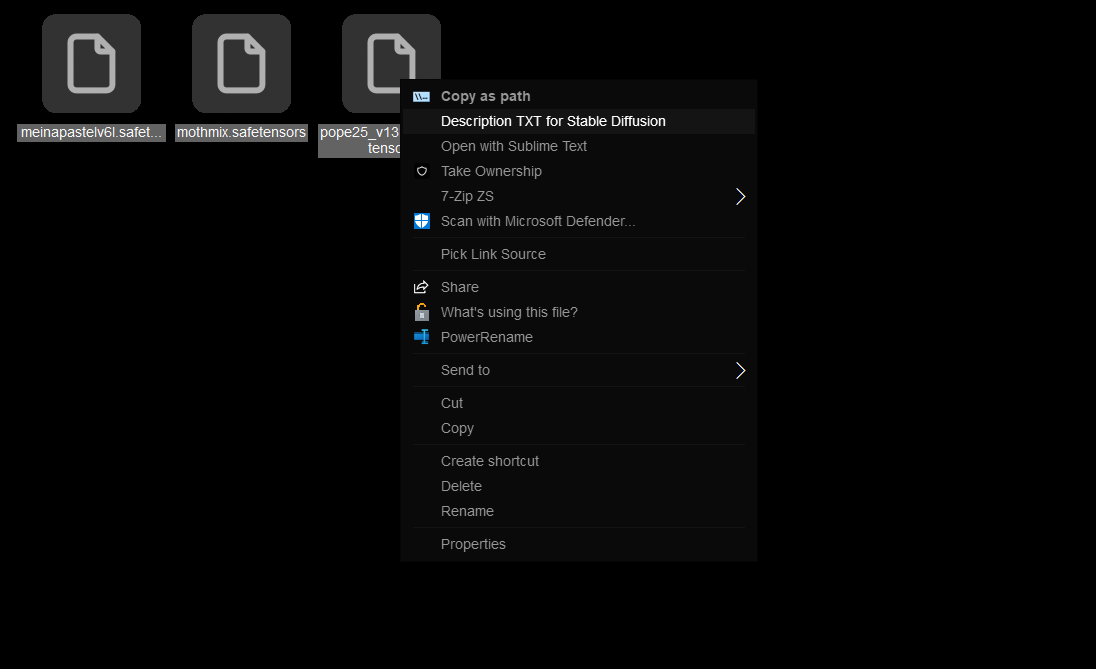Image resolution: width=1096 pixels, height=669 pixels.
Task: Select Take Ownership entry
Action: pyautogui.click(x=579, y=171)
